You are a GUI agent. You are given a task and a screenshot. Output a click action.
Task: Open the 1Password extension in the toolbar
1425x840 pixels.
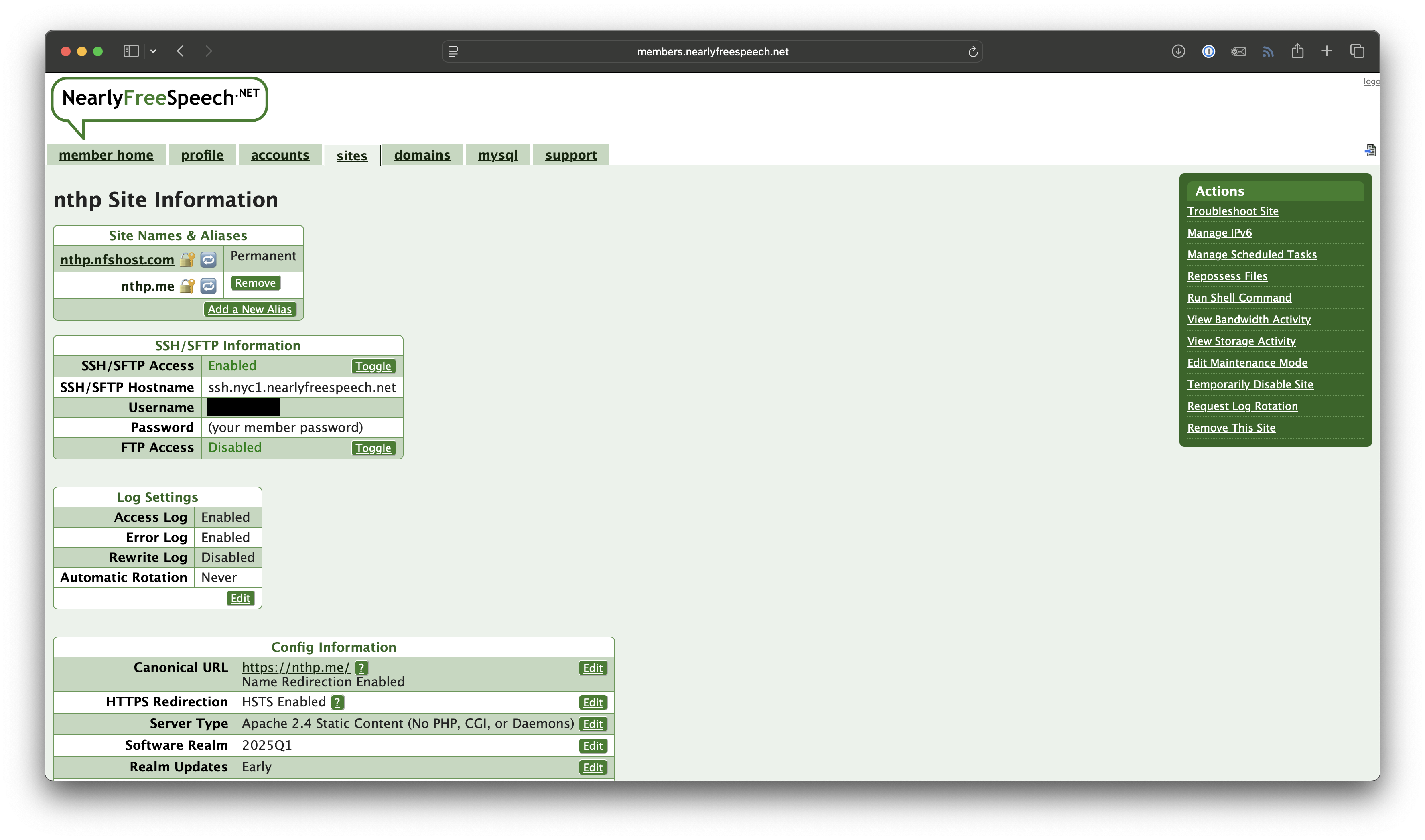[1208, 51]
